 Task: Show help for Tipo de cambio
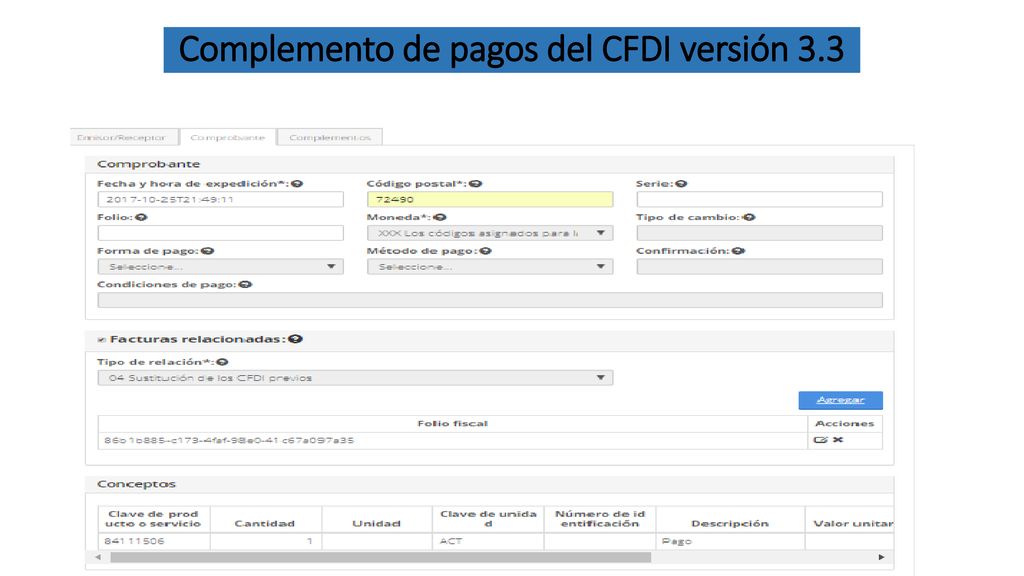pyautogui.click(x=749, y=217)
